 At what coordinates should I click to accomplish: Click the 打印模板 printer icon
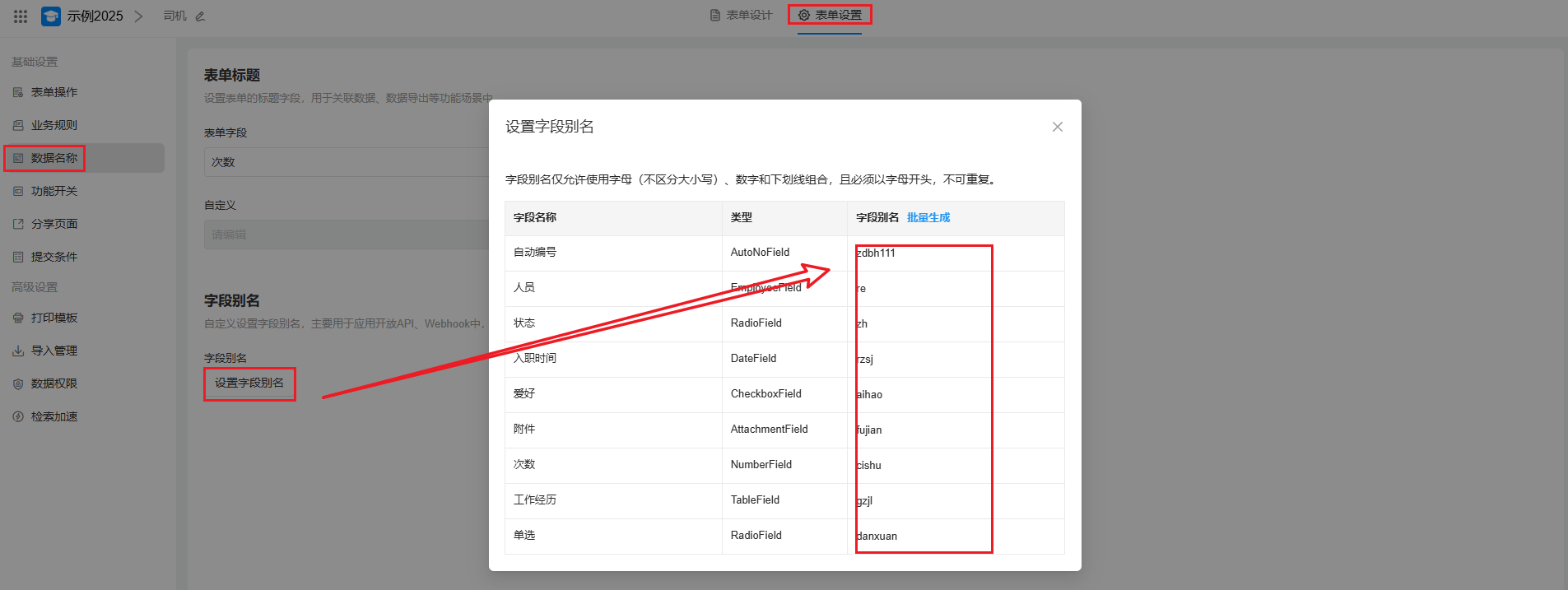18,318
